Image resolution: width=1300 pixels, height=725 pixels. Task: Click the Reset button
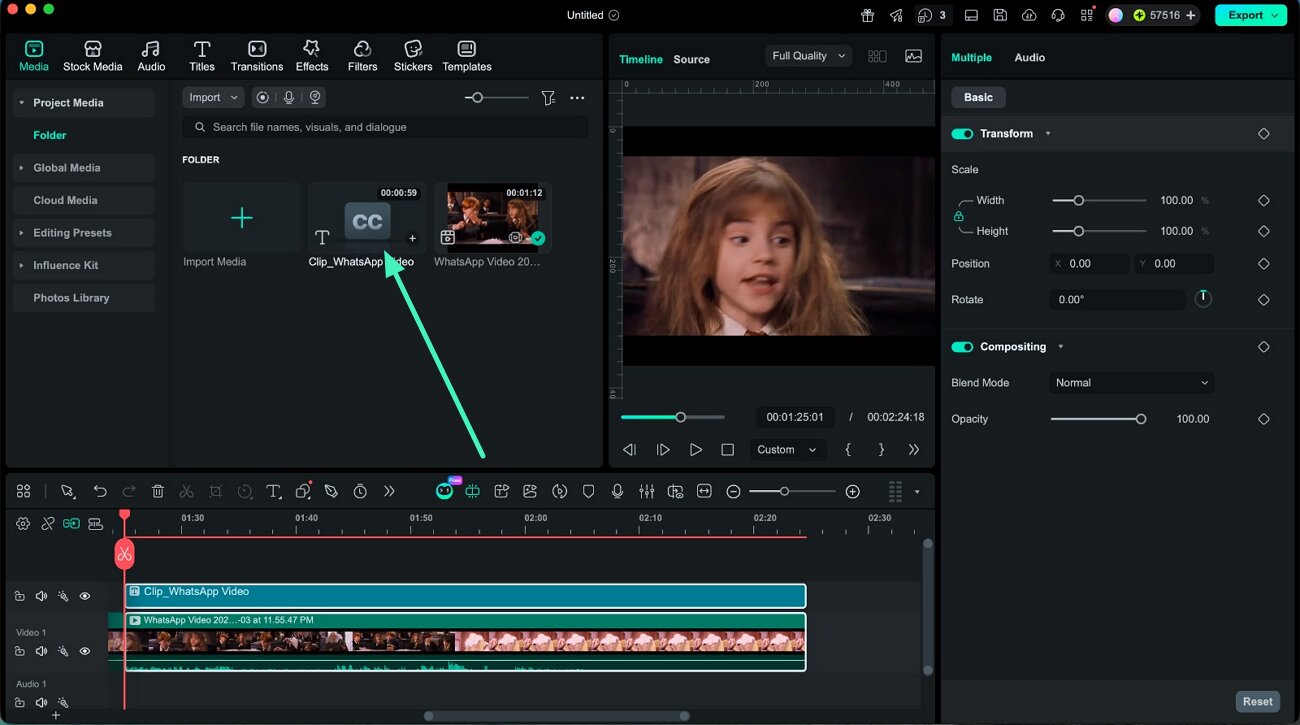click(1257, 702)
